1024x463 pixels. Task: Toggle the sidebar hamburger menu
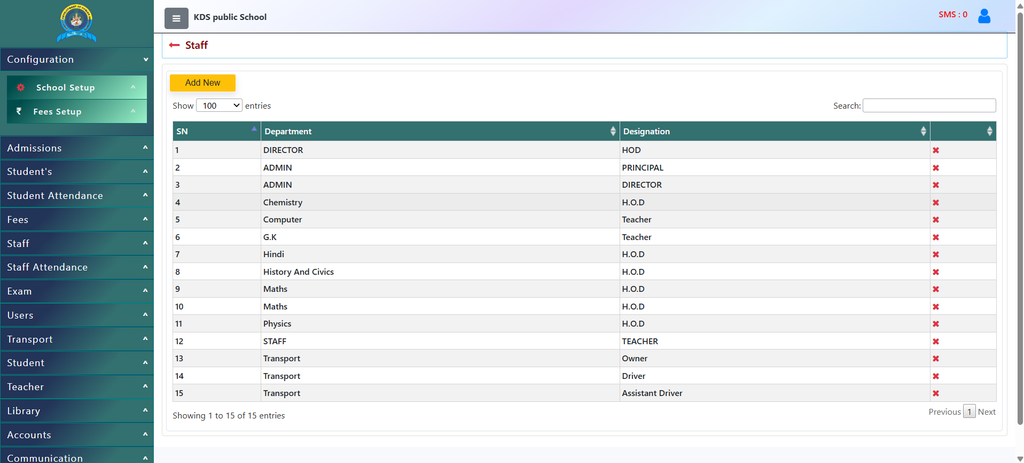click(x=176, y=18)
